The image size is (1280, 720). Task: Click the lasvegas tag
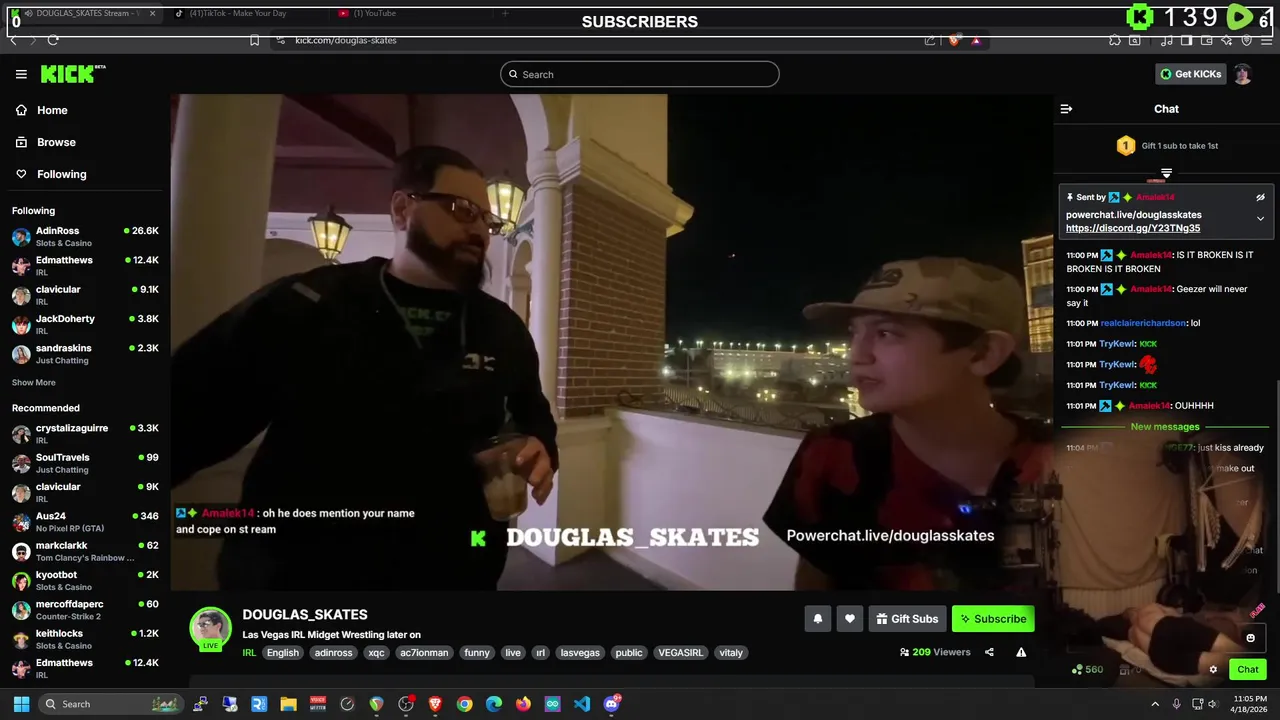[580, 653]
